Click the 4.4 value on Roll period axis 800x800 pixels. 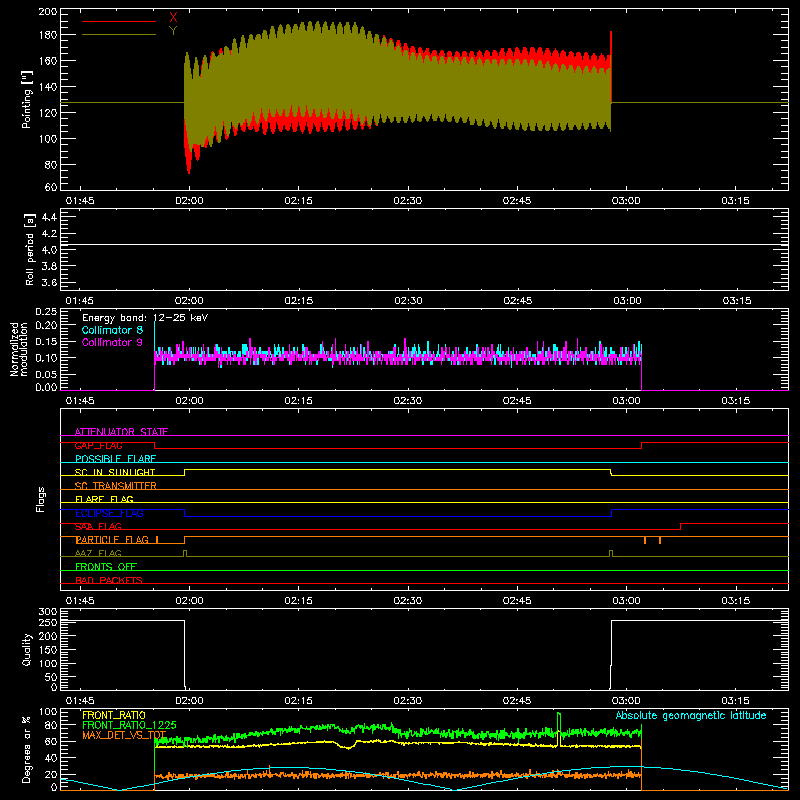(49, 217)
